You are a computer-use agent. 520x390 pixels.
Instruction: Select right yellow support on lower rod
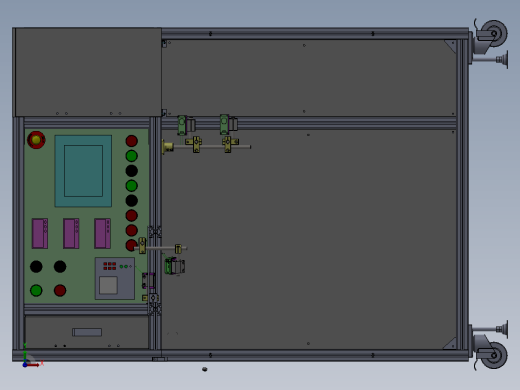[x=178, y=249]
